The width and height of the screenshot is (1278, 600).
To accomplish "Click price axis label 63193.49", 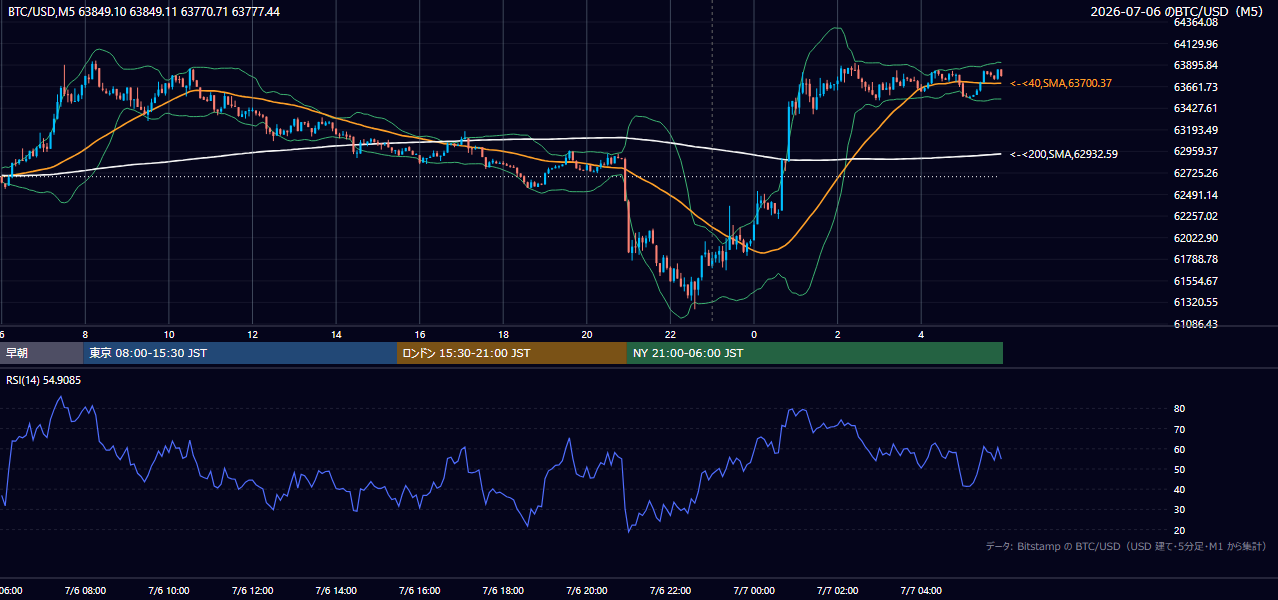I will [x=1195, y=130].
